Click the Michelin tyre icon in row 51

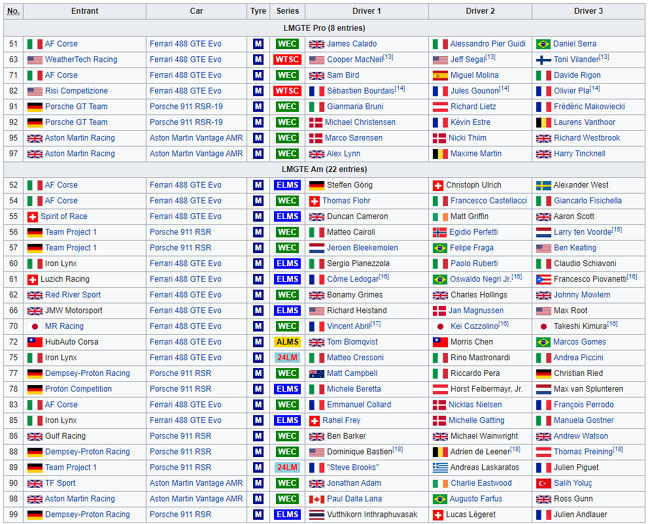point(258,44)
